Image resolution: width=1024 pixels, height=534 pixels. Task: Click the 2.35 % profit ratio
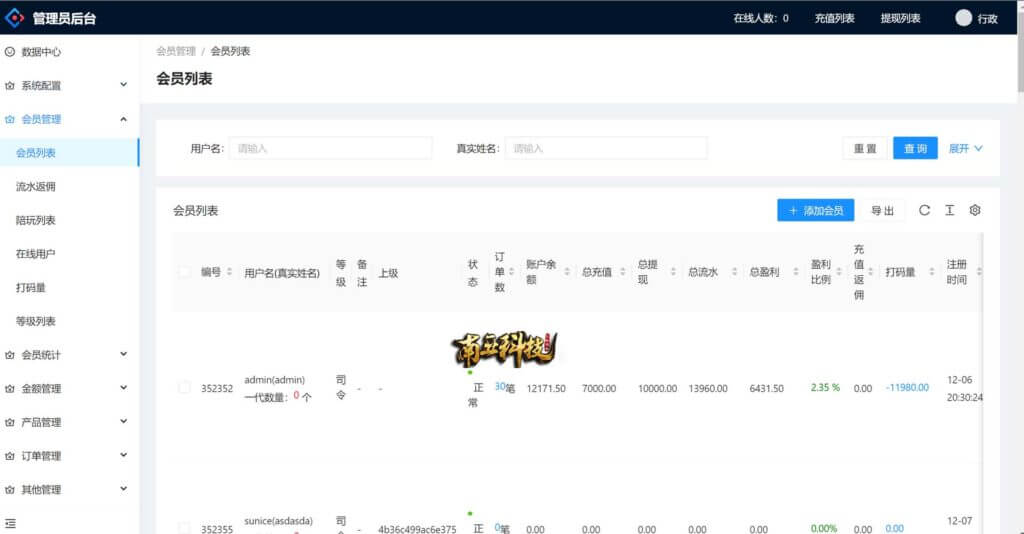click(825, 387)
